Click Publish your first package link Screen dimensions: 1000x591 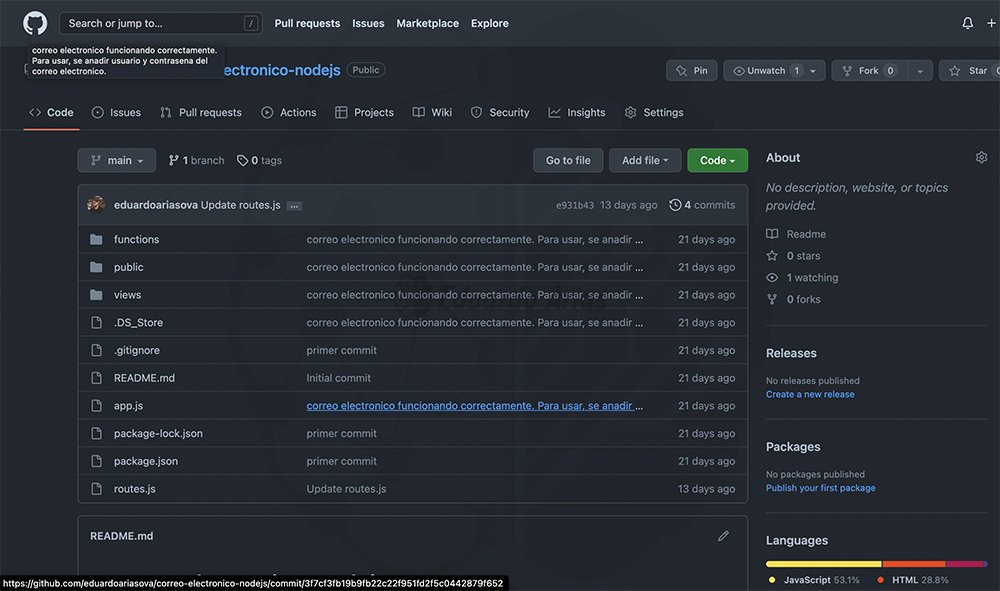(x=820, y=488)
